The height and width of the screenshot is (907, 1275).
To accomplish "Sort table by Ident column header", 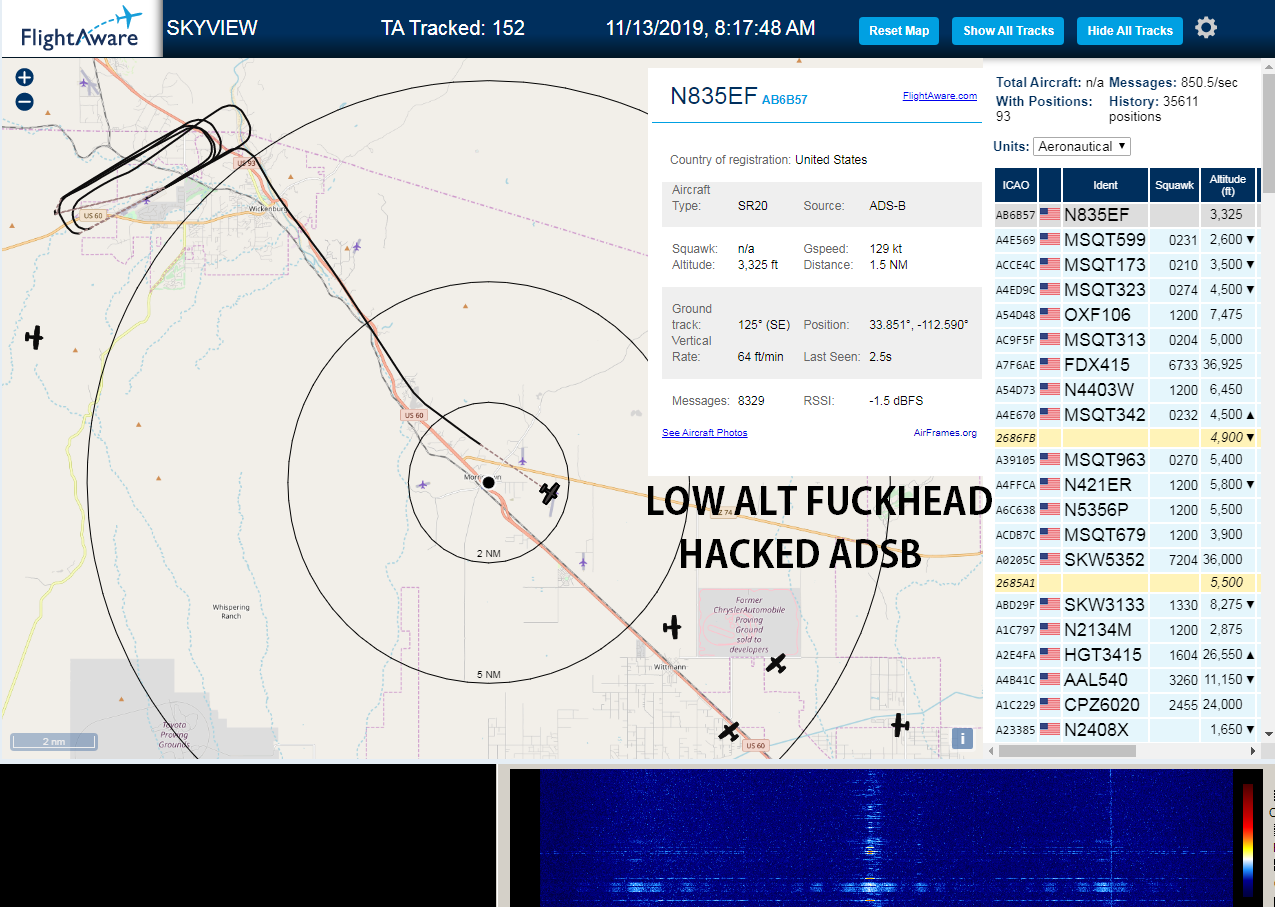I will click(x=1105, y=185).
